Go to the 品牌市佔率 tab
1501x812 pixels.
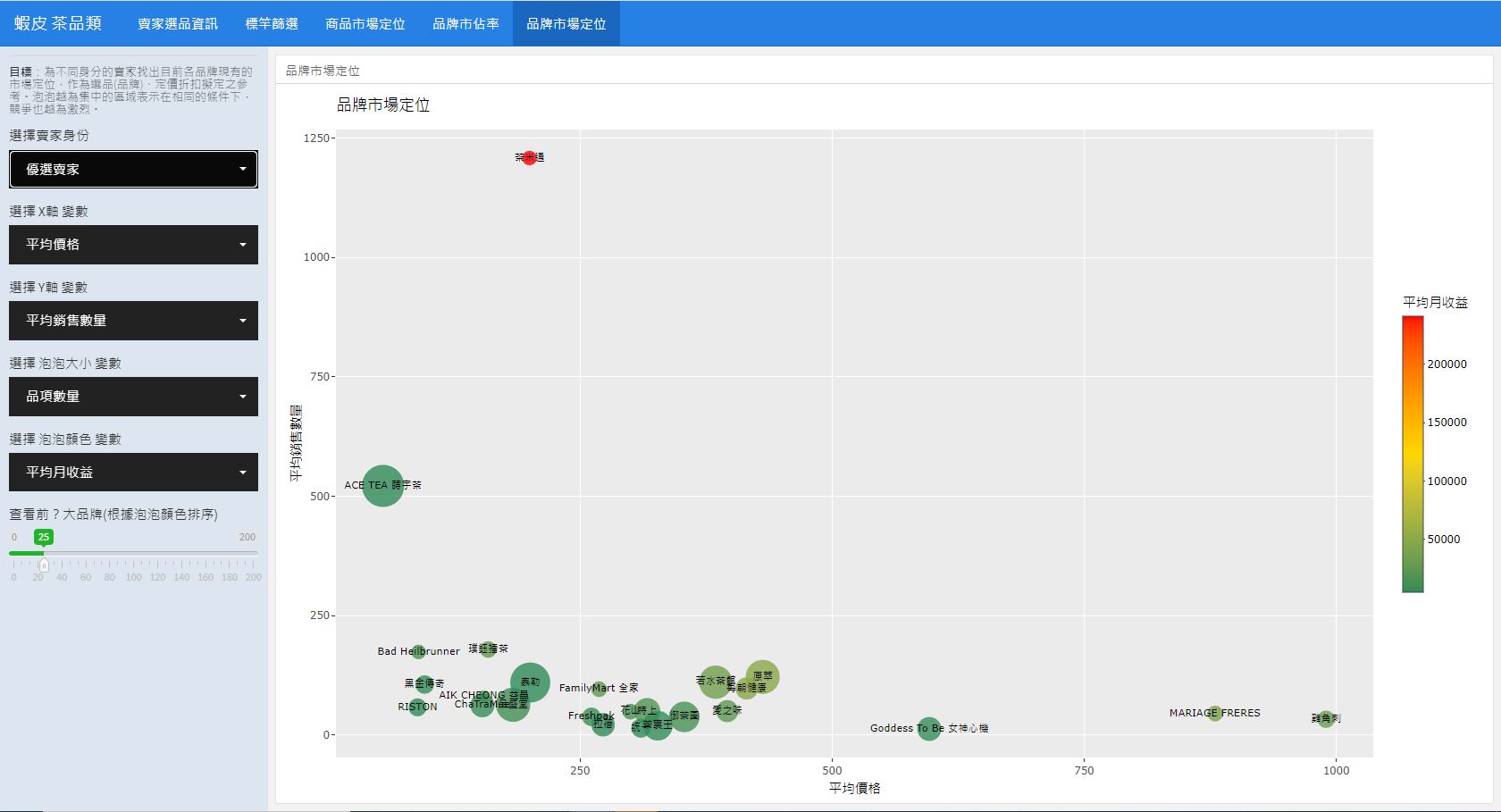465,23
